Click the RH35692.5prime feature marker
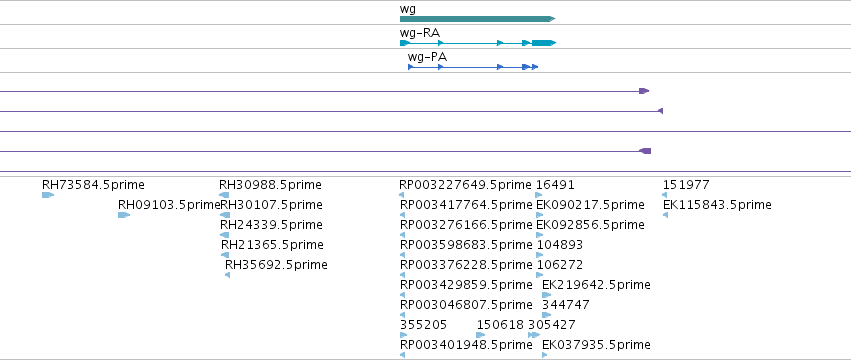This screenshot has width=851, height=360. [227, 275]
